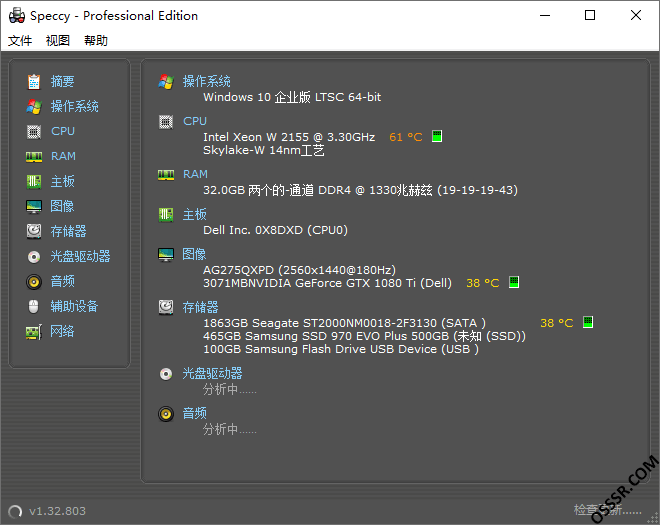
Task: Click the NVIDIA GeForce GTX 1080 Ti entry
Action: pos(327,283)
